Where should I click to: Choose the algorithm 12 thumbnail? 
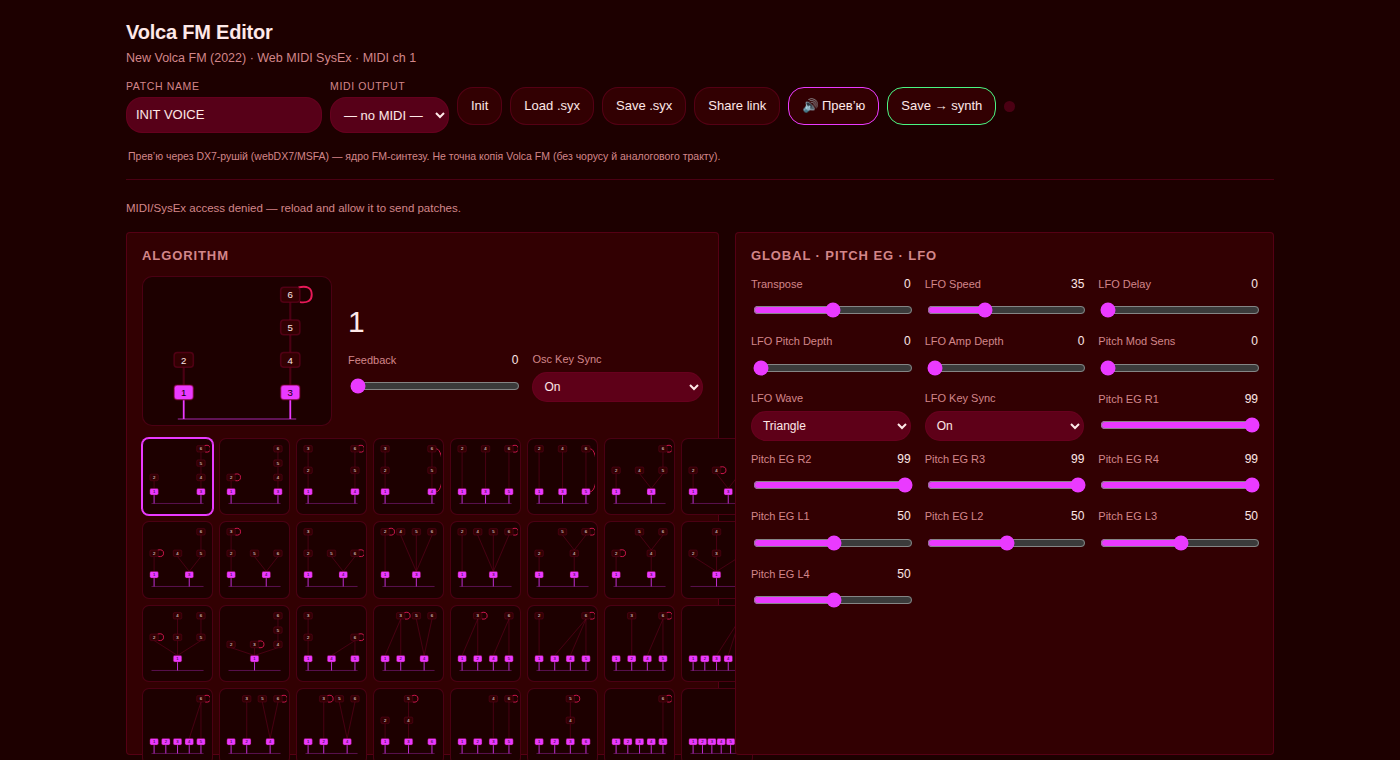(x=408, y=560)
